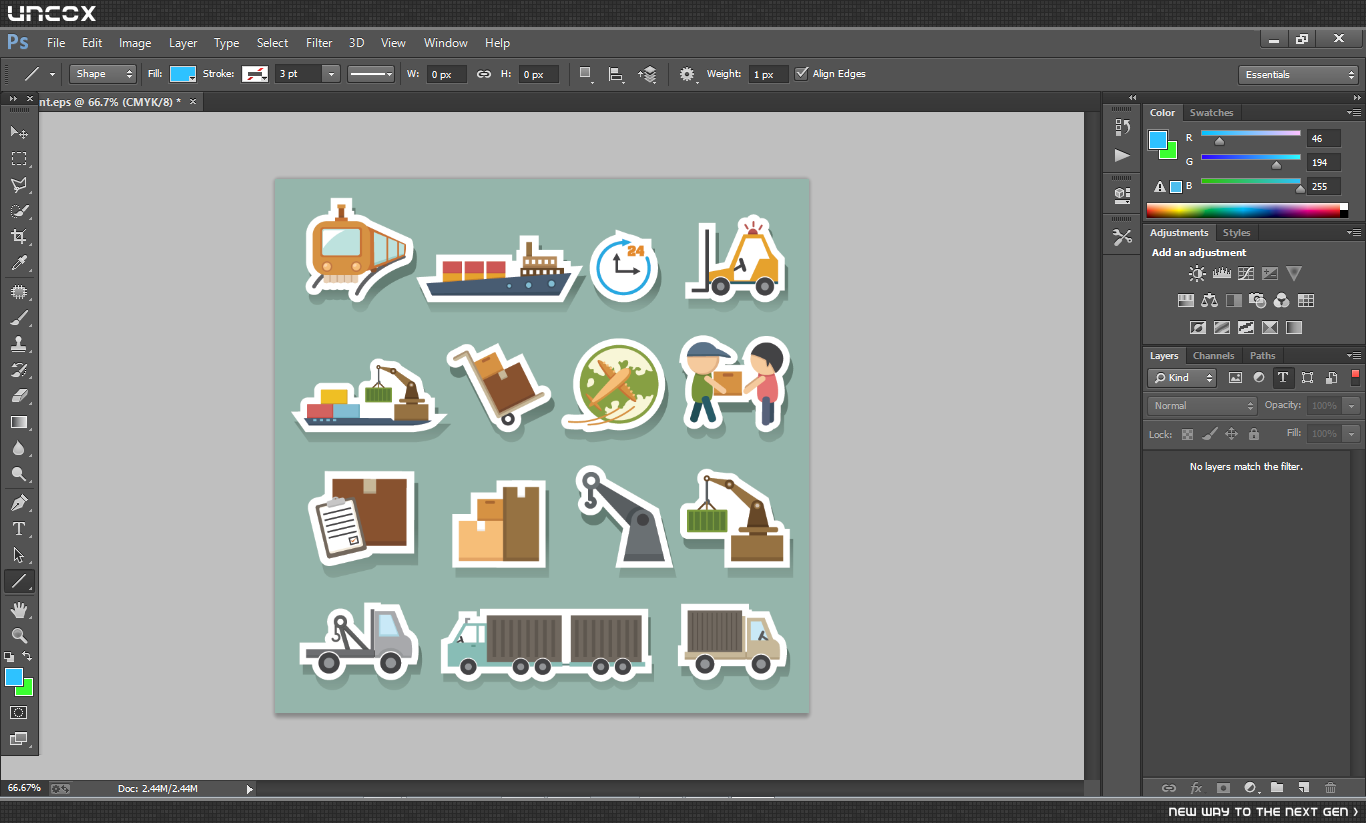Select the Clone Stamp tool
1366x823 pixels.
pos(19,344)
